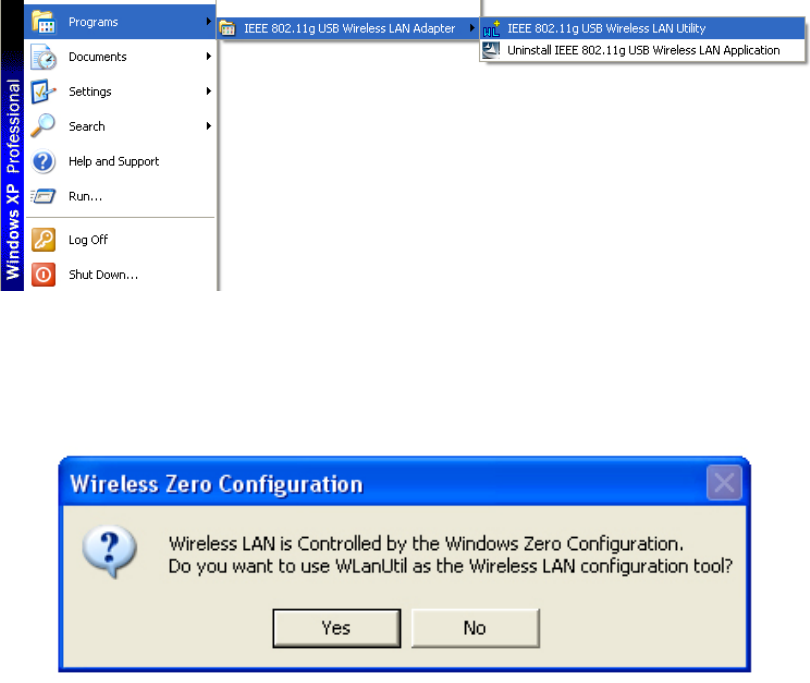The height and width of the screenshot is (683, 810).
Task: Click the IEEE 802.11g Adapter folder icon
Action: click(228, 28)
